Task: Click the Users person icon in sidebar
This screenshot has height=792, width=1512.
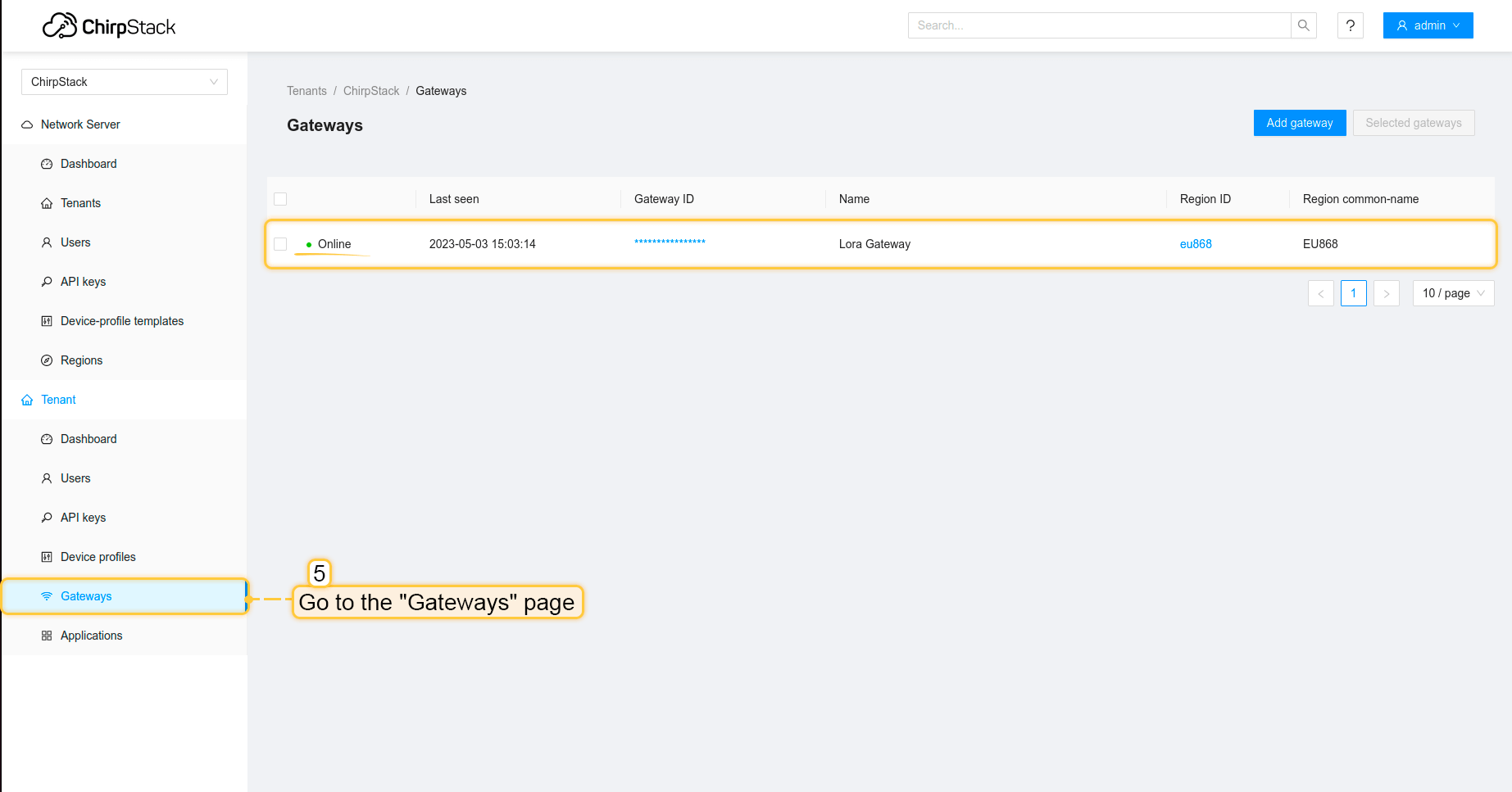Action: click(x=47, y=242)
